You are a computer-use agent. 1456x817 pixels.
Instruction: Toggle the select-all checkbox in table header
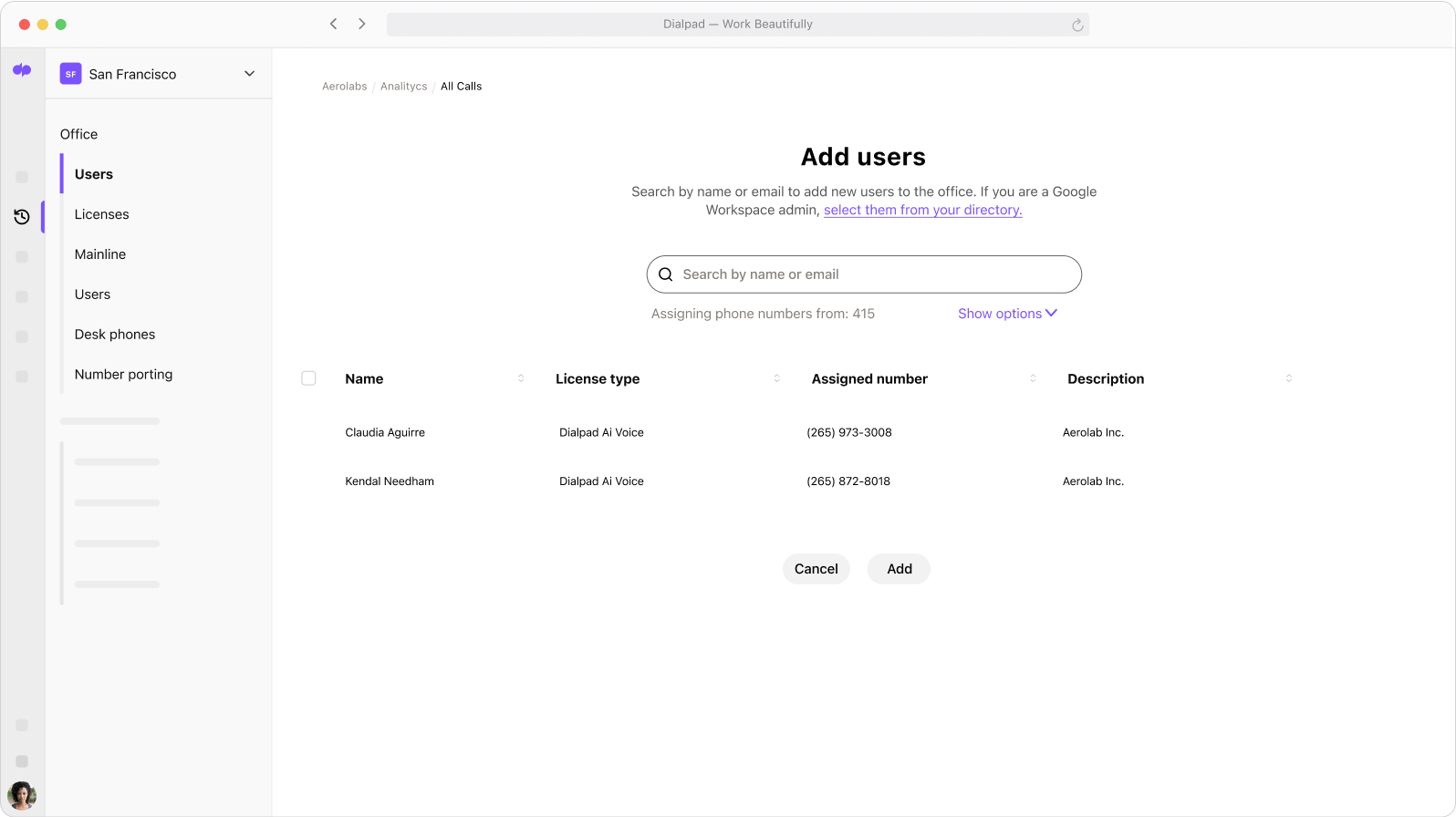click(x=308, y=378)
